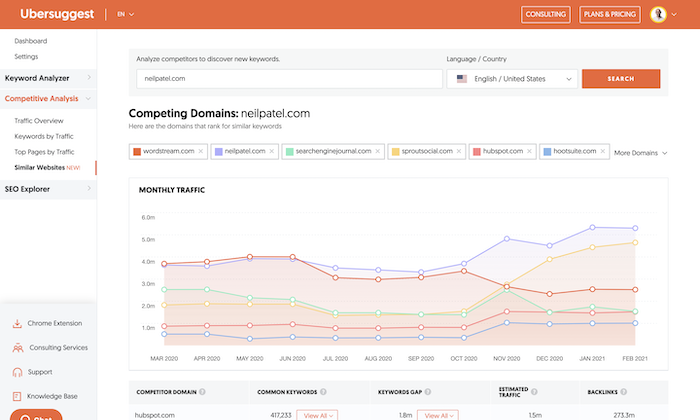Screen dimensions: 700x420
Task: Click the user profile avatar
Action: coord(658,14)
